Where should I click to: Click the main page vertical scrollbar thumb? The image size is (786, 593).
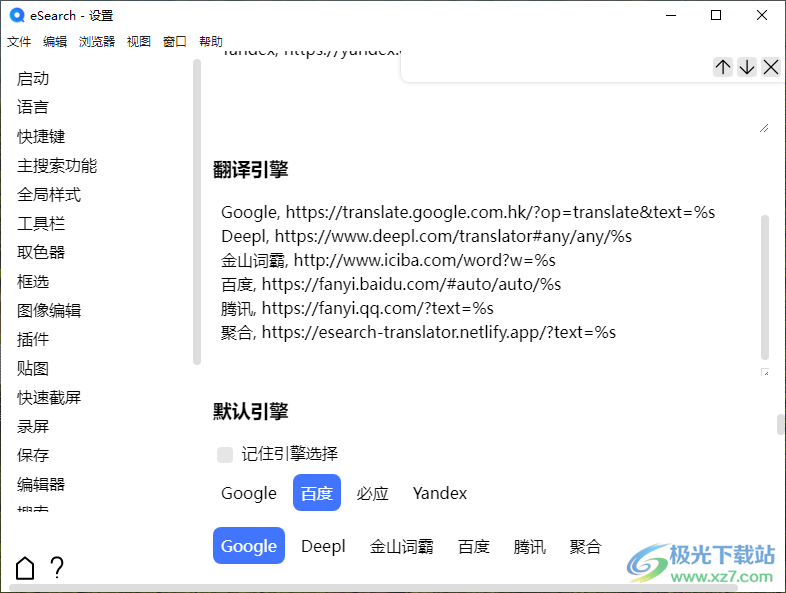(x=780, y=424)
